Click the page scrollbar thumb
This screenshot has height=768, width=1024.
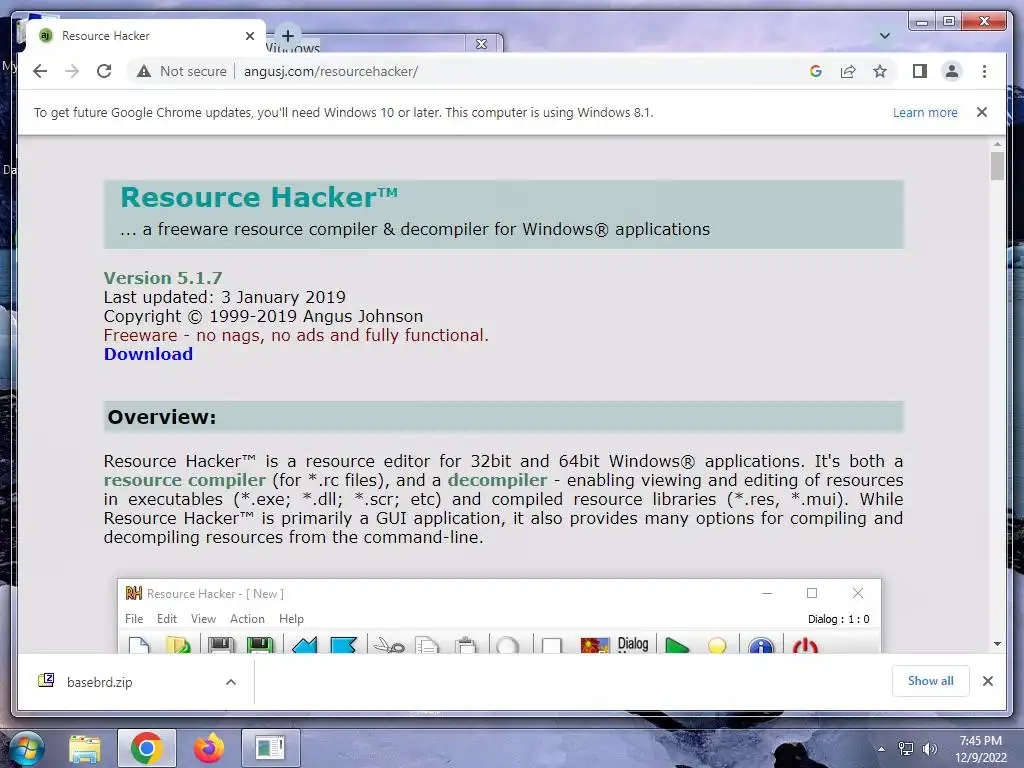(997, 166)
